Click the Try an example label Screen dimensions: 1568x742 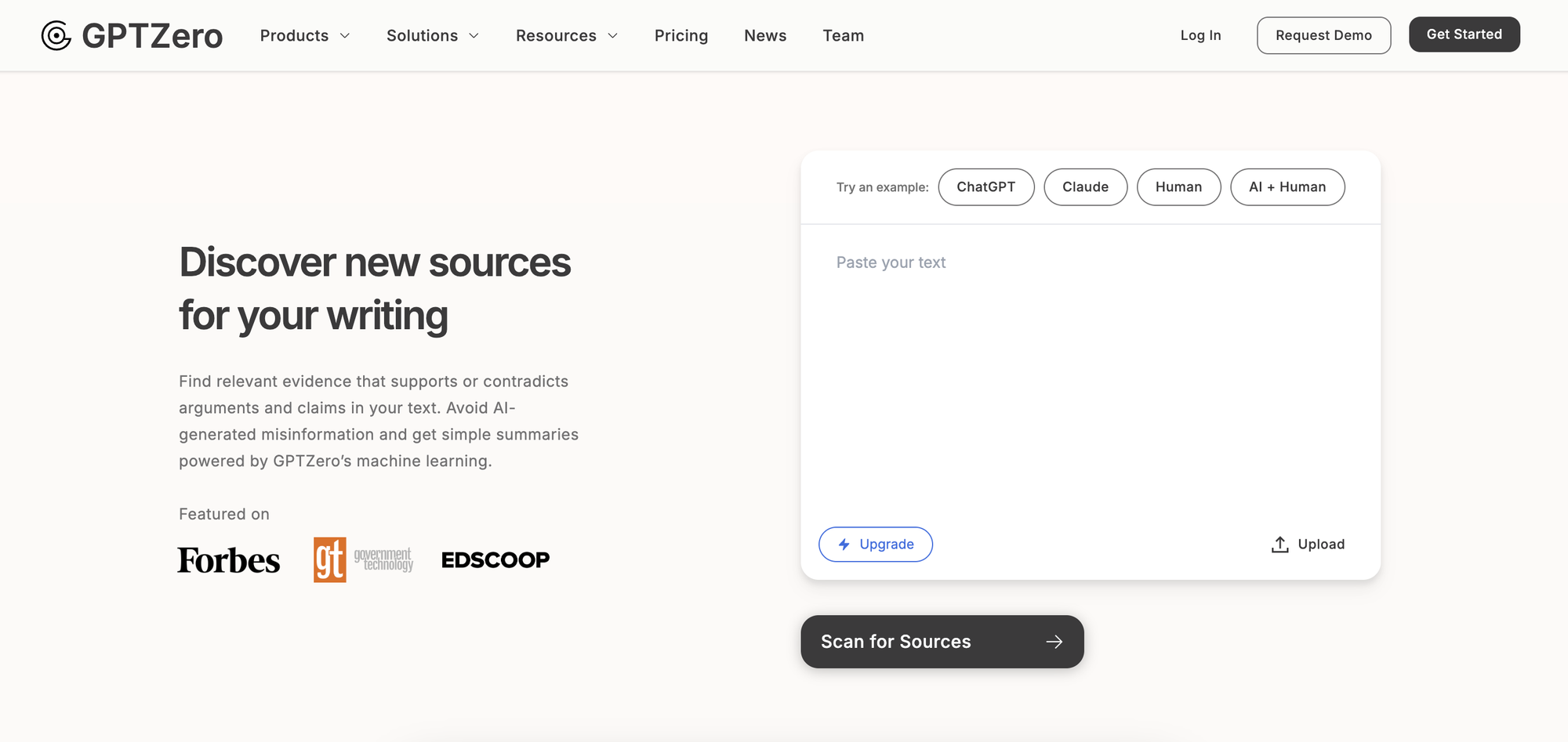point(883,187)
